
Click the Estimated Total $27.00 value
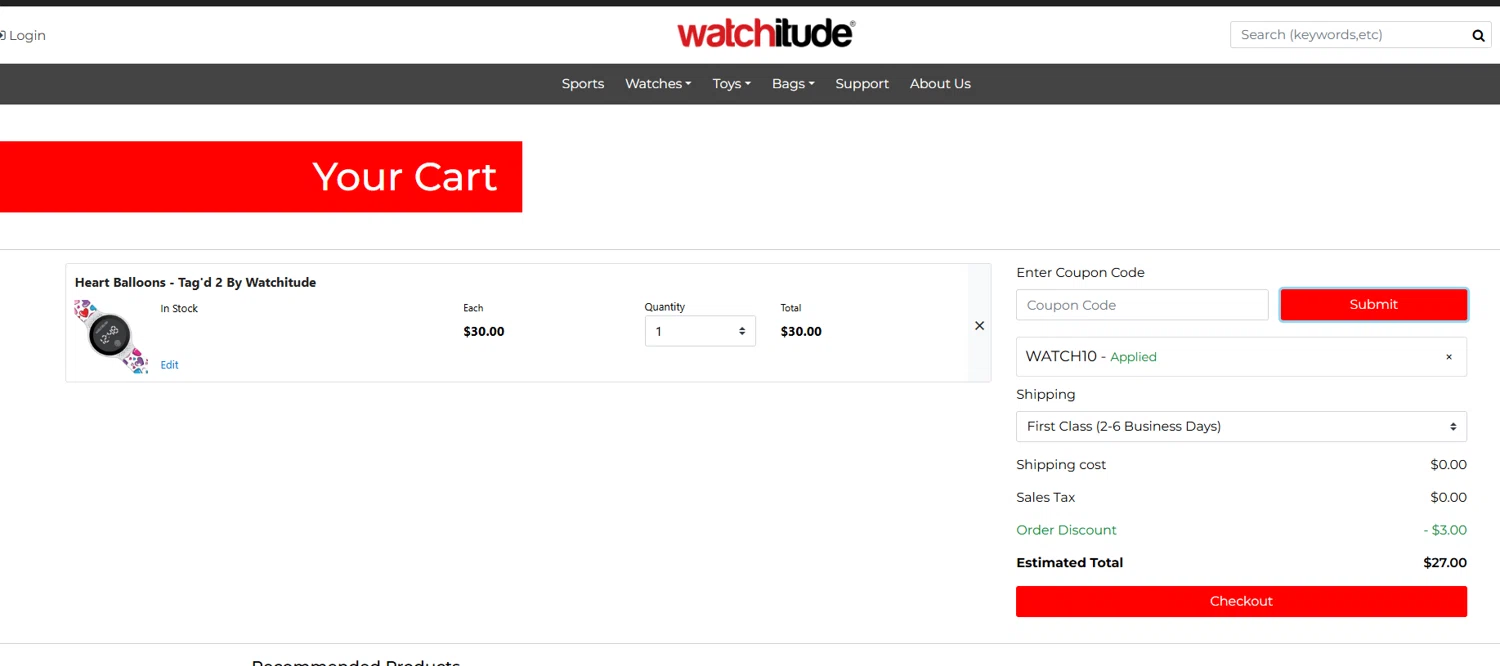point(1445,563)
